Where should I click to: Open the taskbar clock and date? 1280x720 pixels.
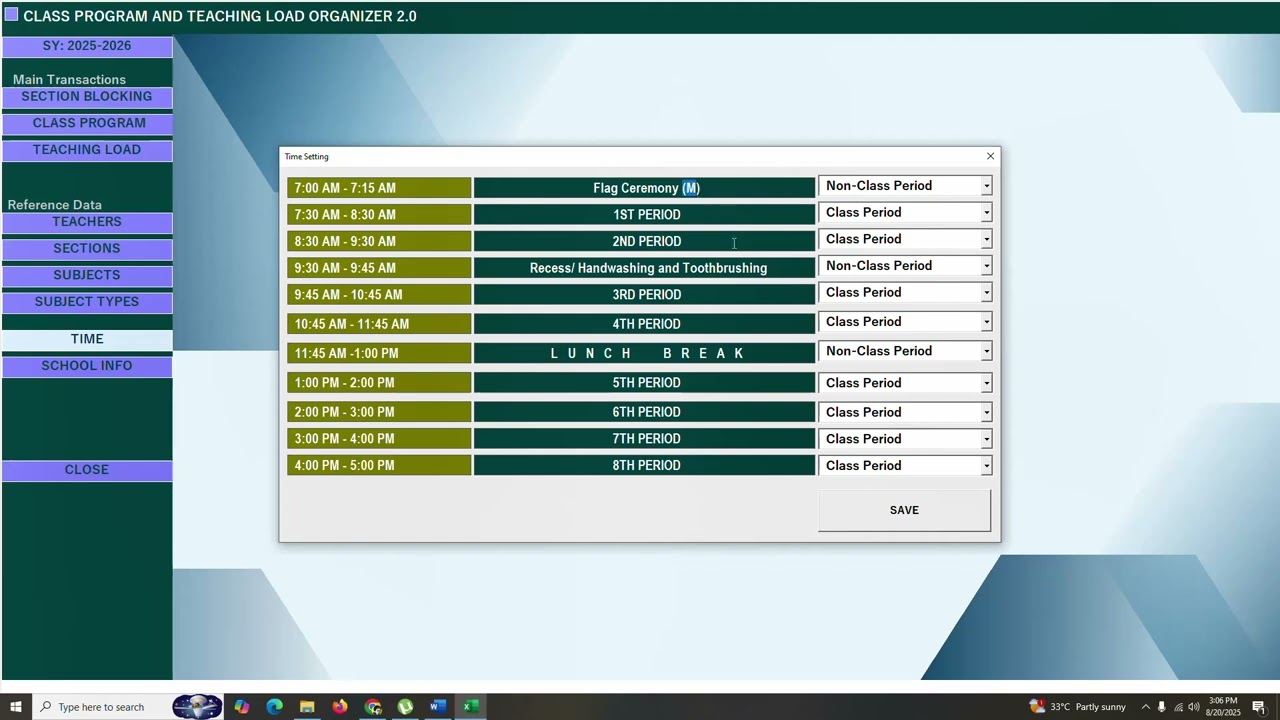point(1224,707)
